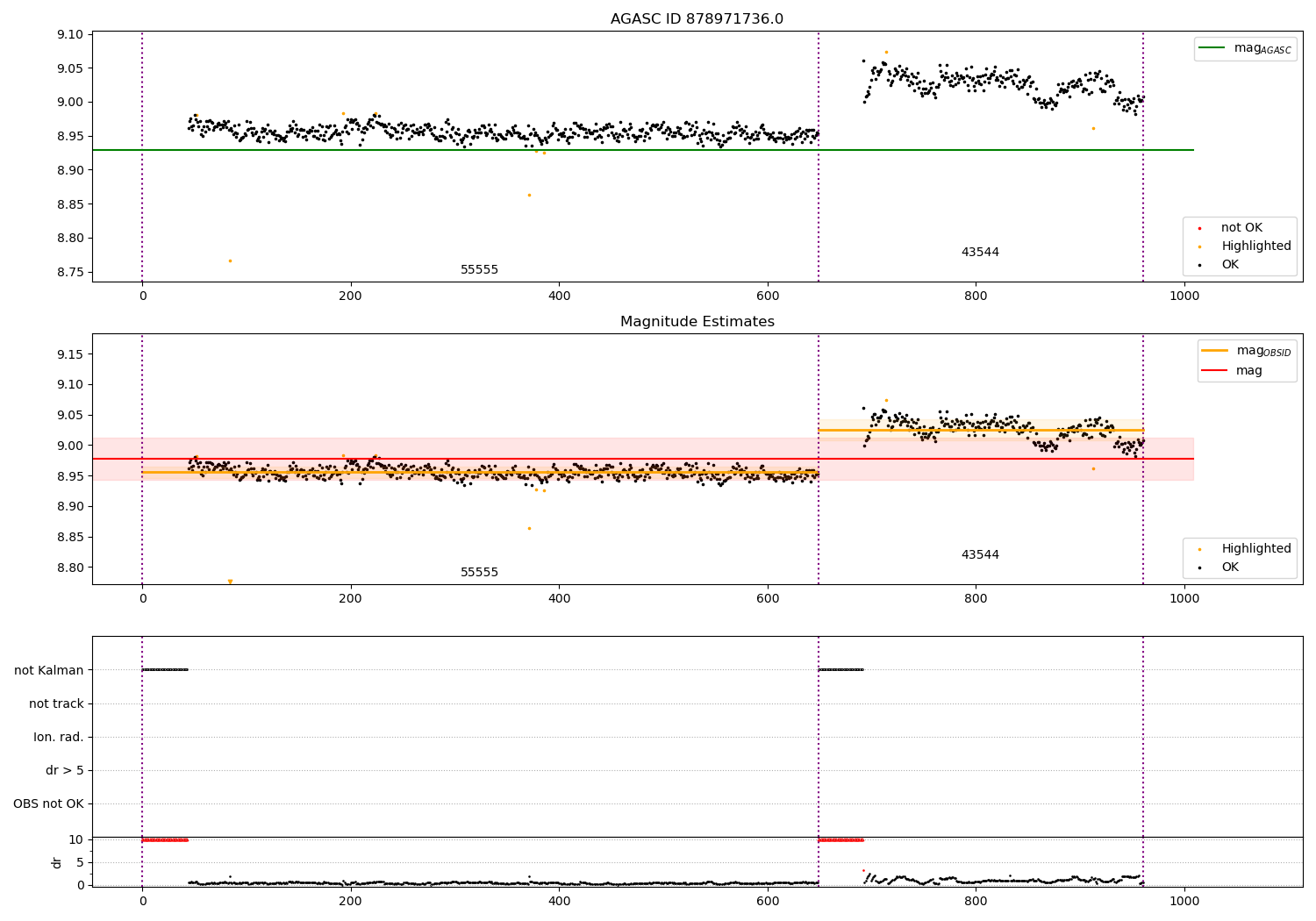Click '9.15' y-tick in middle plot
The width and height of the screenshot is (1316, 921).
coord(70,354)
